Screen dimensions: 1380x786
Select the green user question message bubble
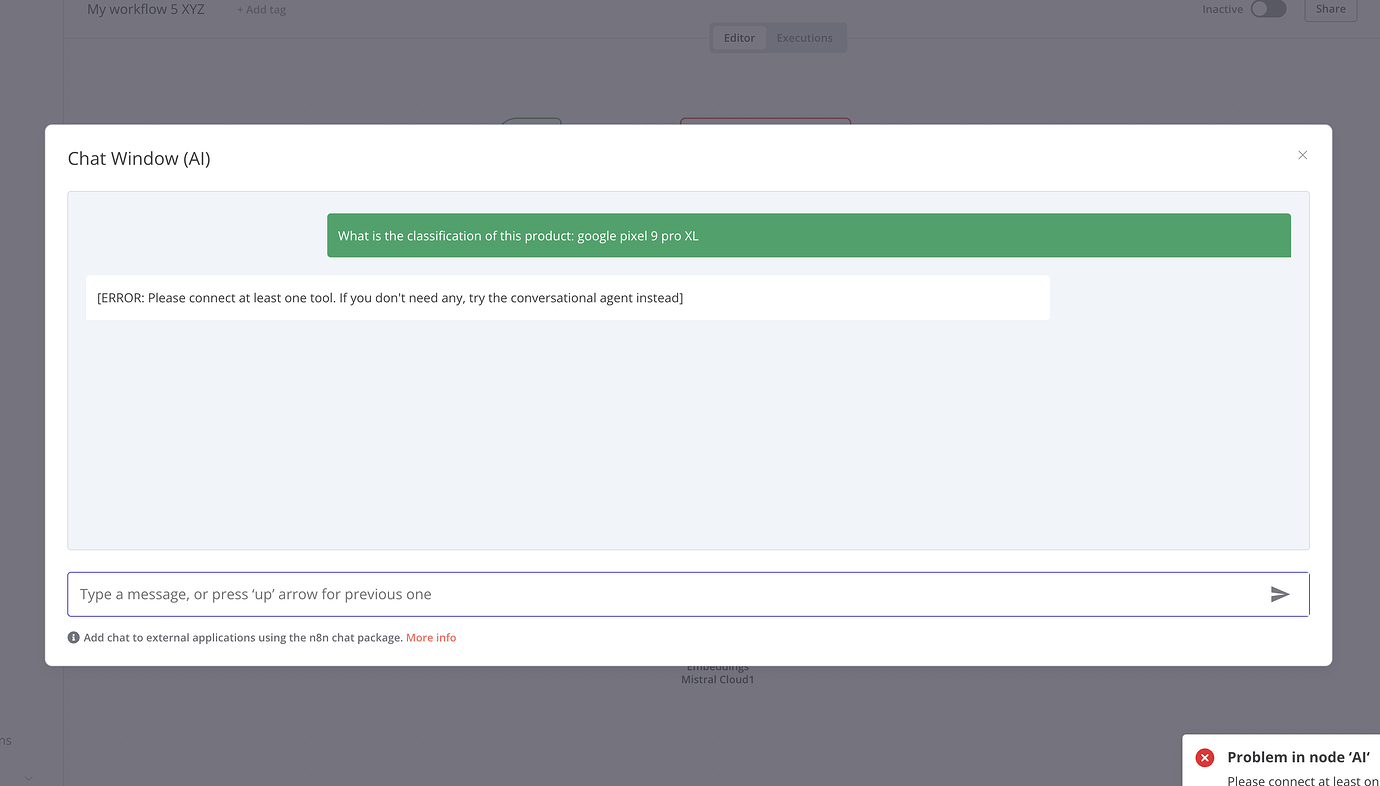808,236
